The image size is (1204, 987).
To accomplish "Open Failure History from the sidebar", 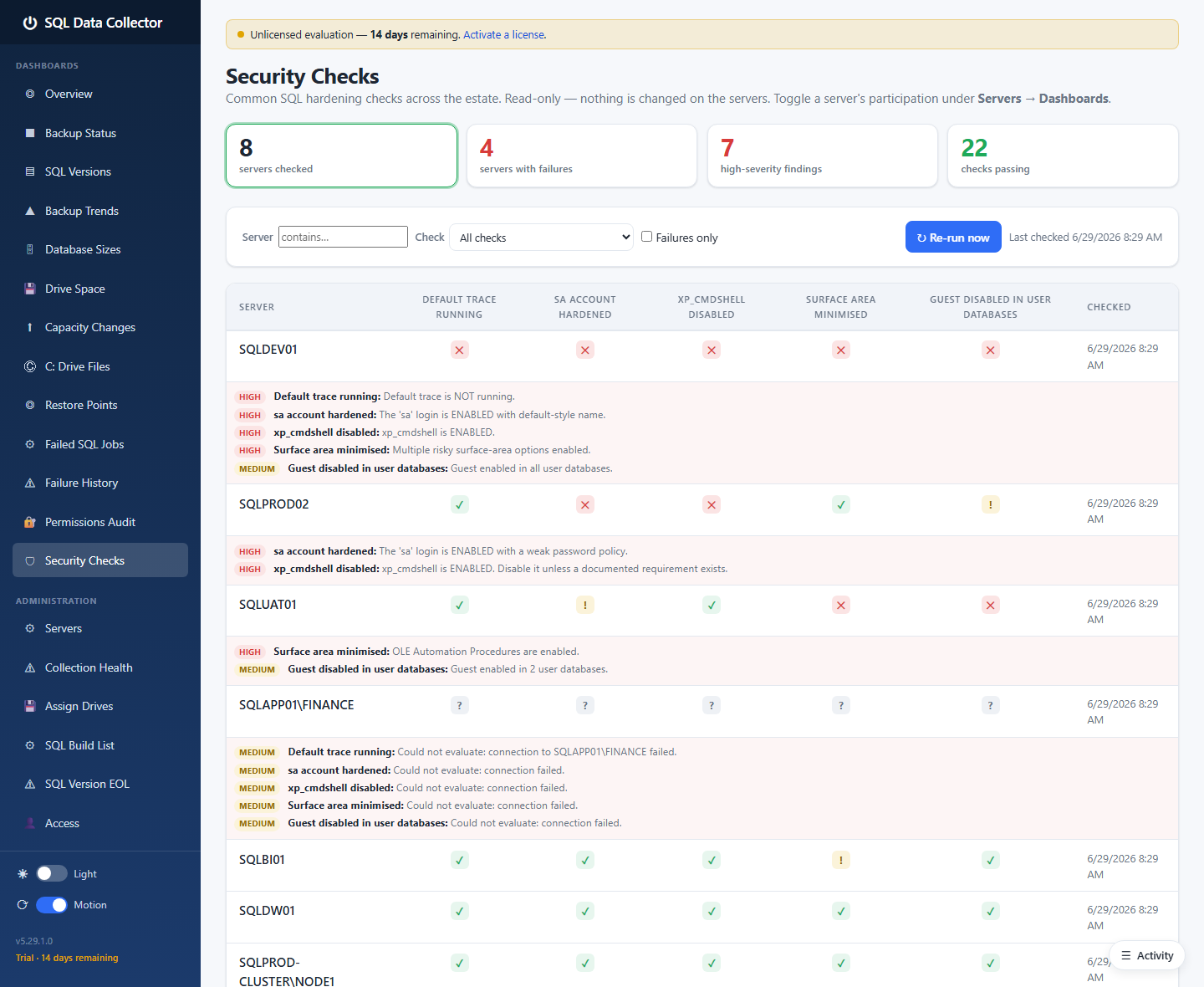I will (x=100, y=483).
